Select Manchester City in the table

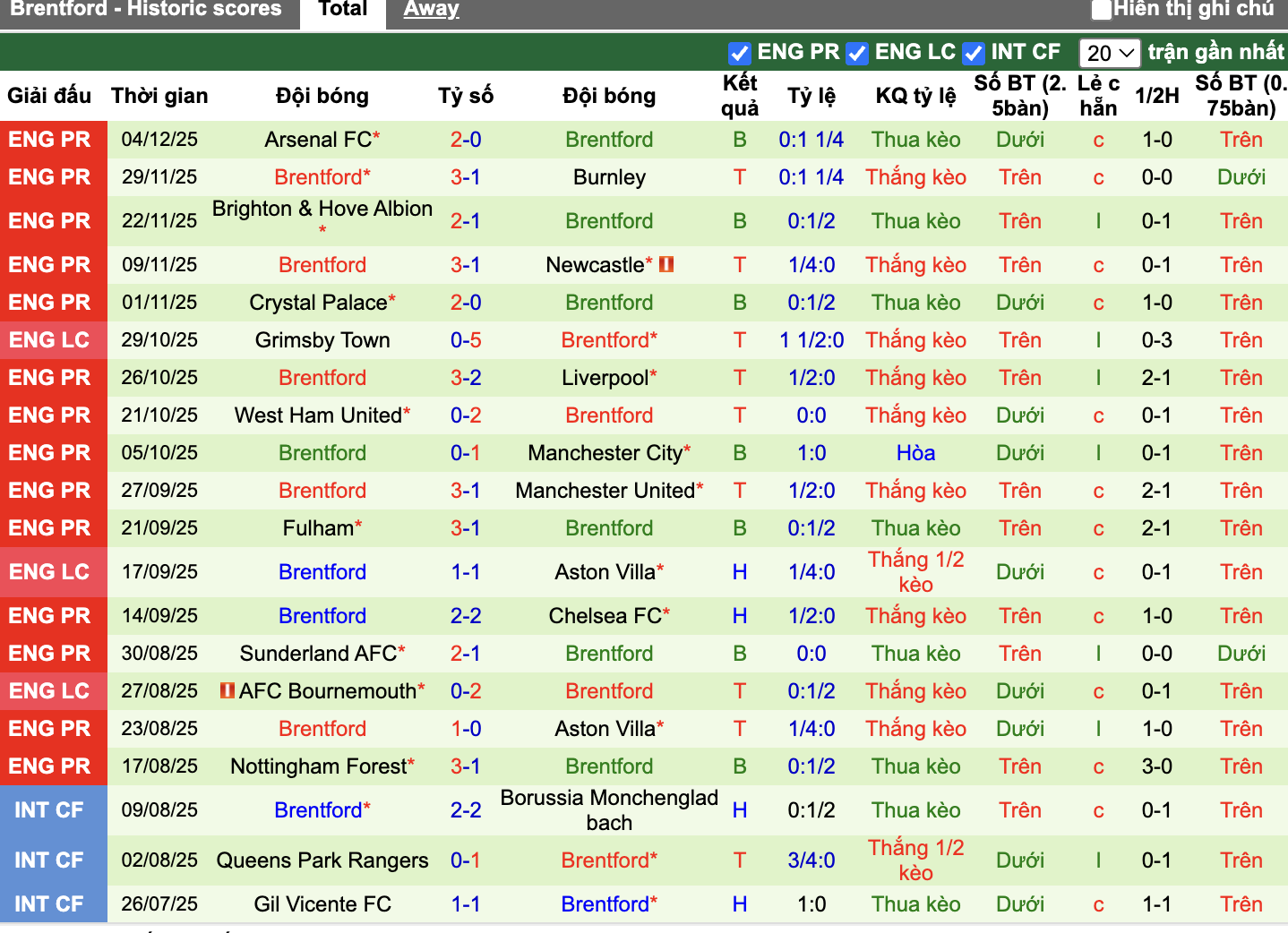click(x=605, y=453)
